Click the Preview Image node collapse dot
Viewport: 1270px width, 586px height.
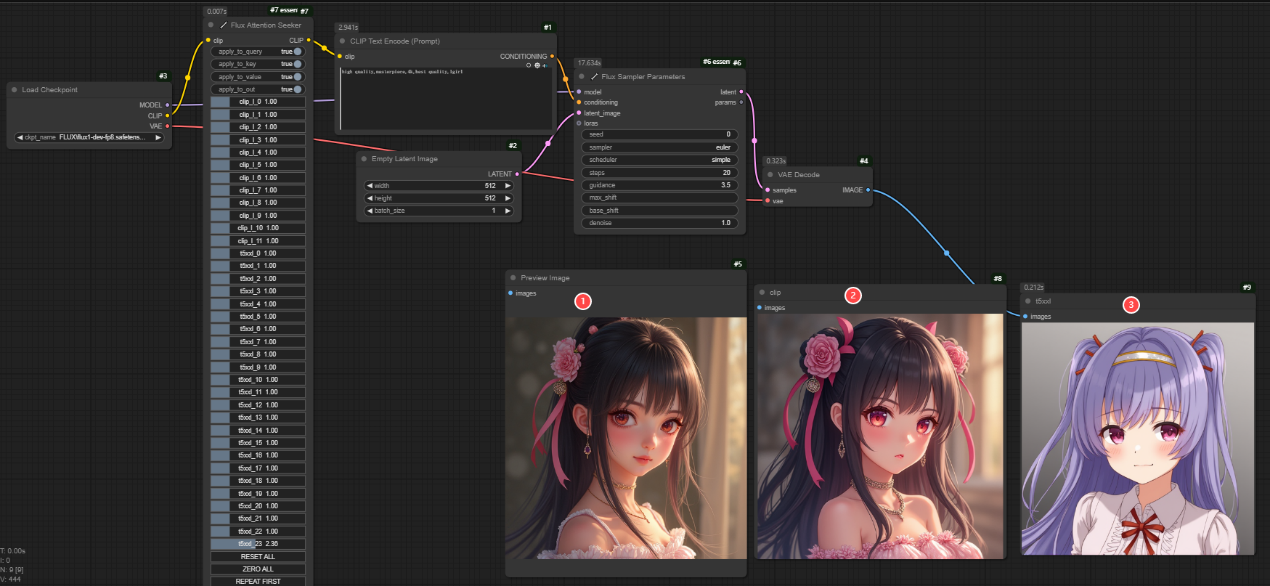(x=513, y=278)
